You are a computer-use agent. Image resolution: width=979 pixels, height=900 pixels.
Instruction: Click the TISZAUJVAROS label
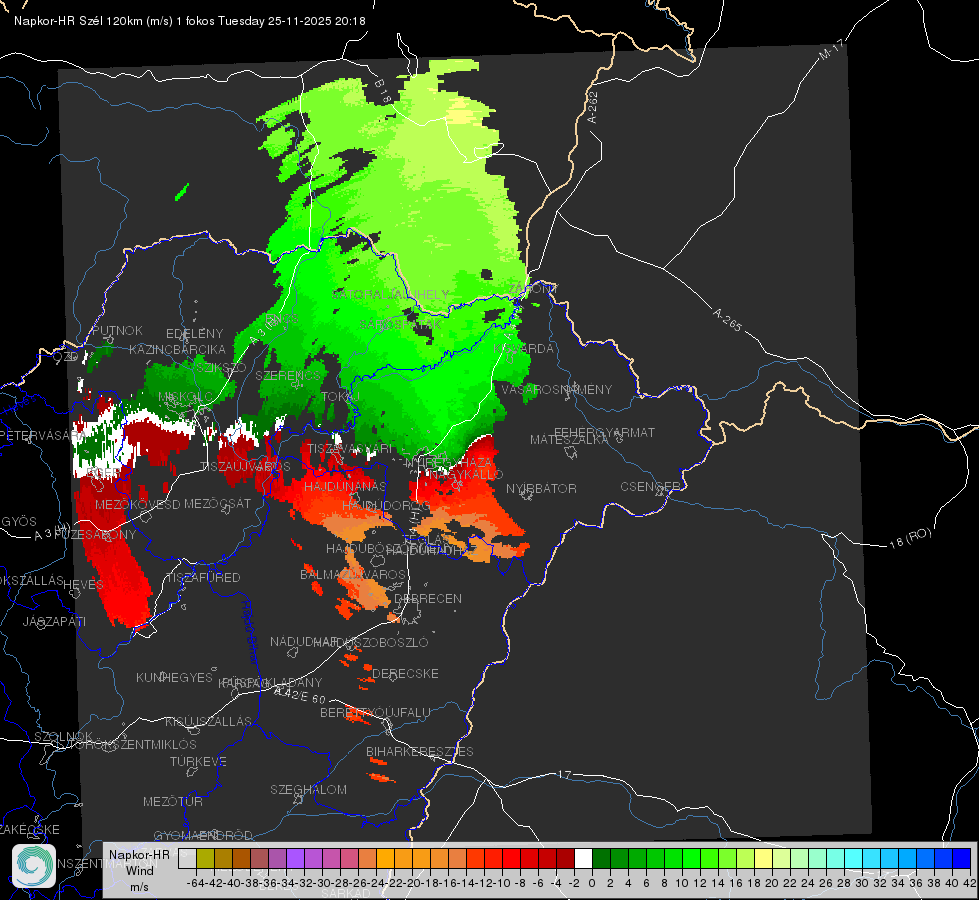coord(245,467)
